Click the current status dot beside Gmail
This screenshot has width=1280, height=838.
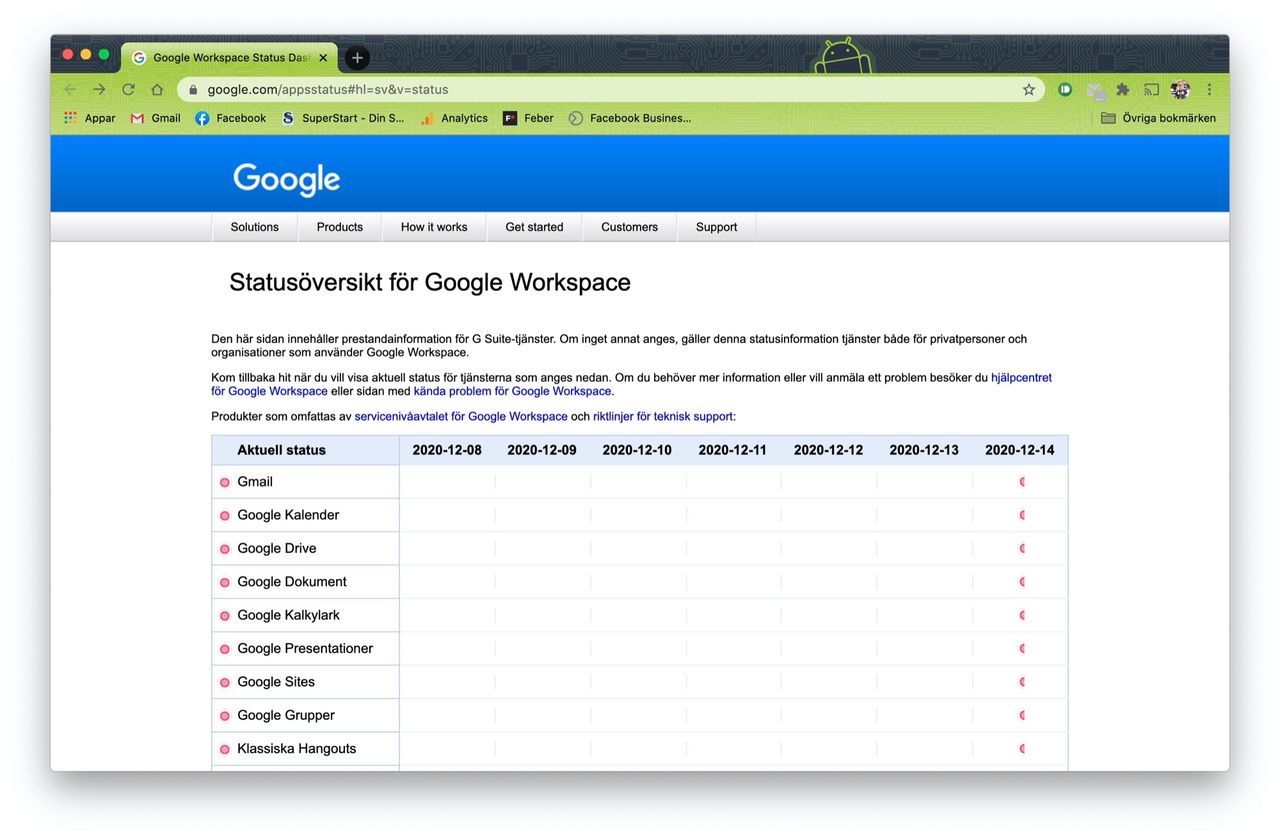225,483
